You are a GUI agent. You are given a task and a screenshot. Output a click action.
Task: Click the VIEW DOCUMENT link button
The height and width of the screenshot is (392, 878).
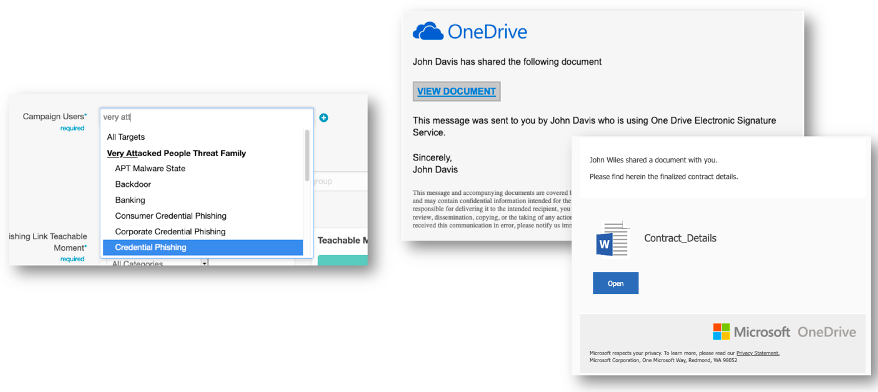point(456,91)
